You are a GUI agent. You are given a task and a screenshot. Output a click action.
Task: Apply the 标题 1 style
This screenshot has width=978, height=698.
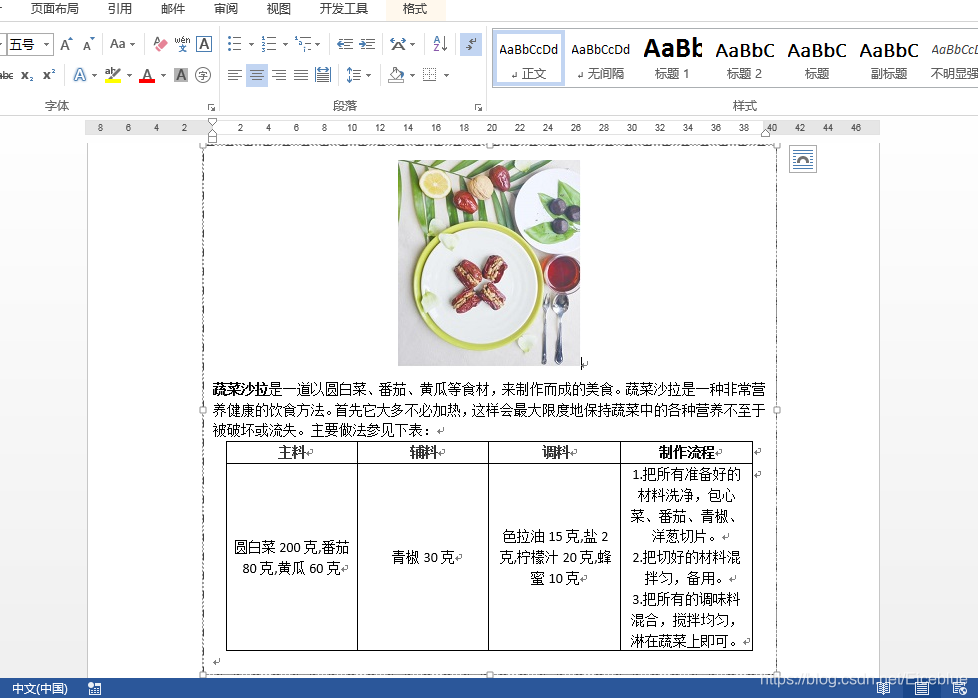tap(672, 58)
